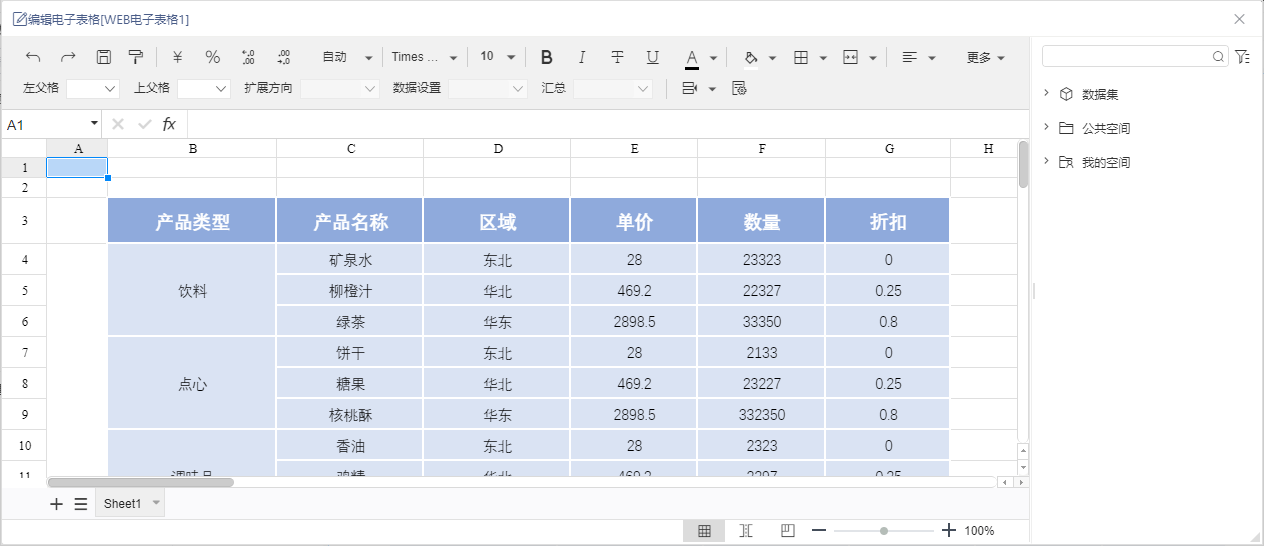The height and width of the screenshot is (546, 1264).
Task: Click the fx insert function icon
Action: pos(169,124)
